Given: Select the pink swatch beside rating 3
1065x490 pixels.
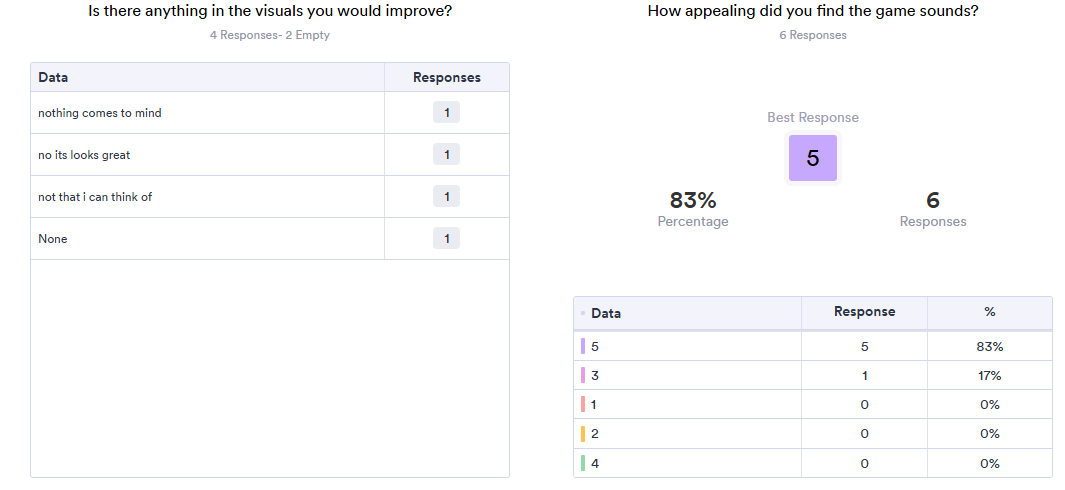Looking at the screenshot, I should click(583, 375).
